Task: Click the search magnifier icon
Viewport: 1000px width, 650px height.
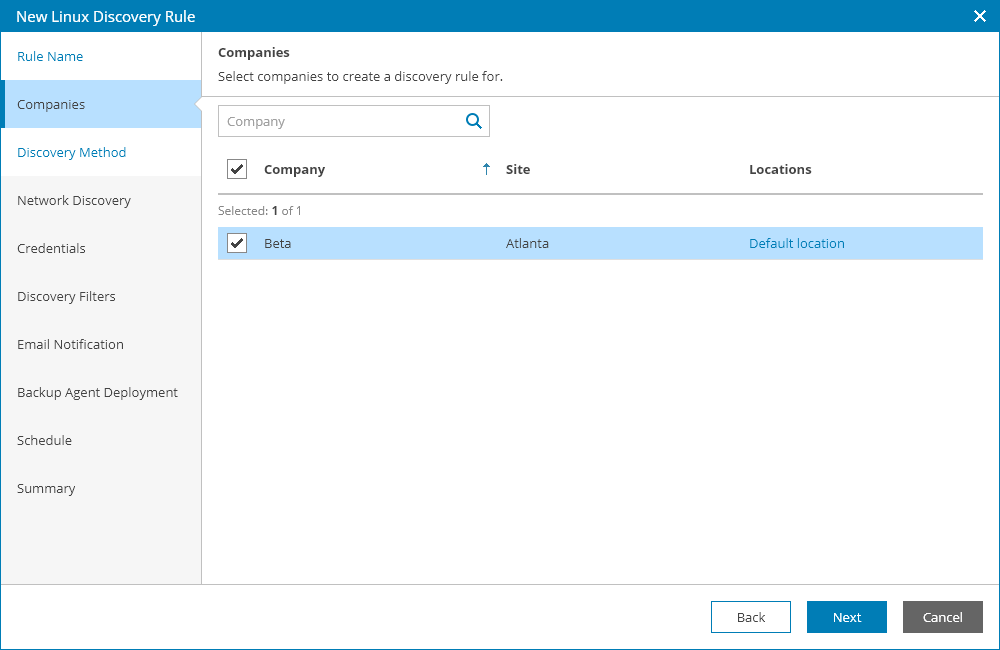Action: click(x=474, y=121)
